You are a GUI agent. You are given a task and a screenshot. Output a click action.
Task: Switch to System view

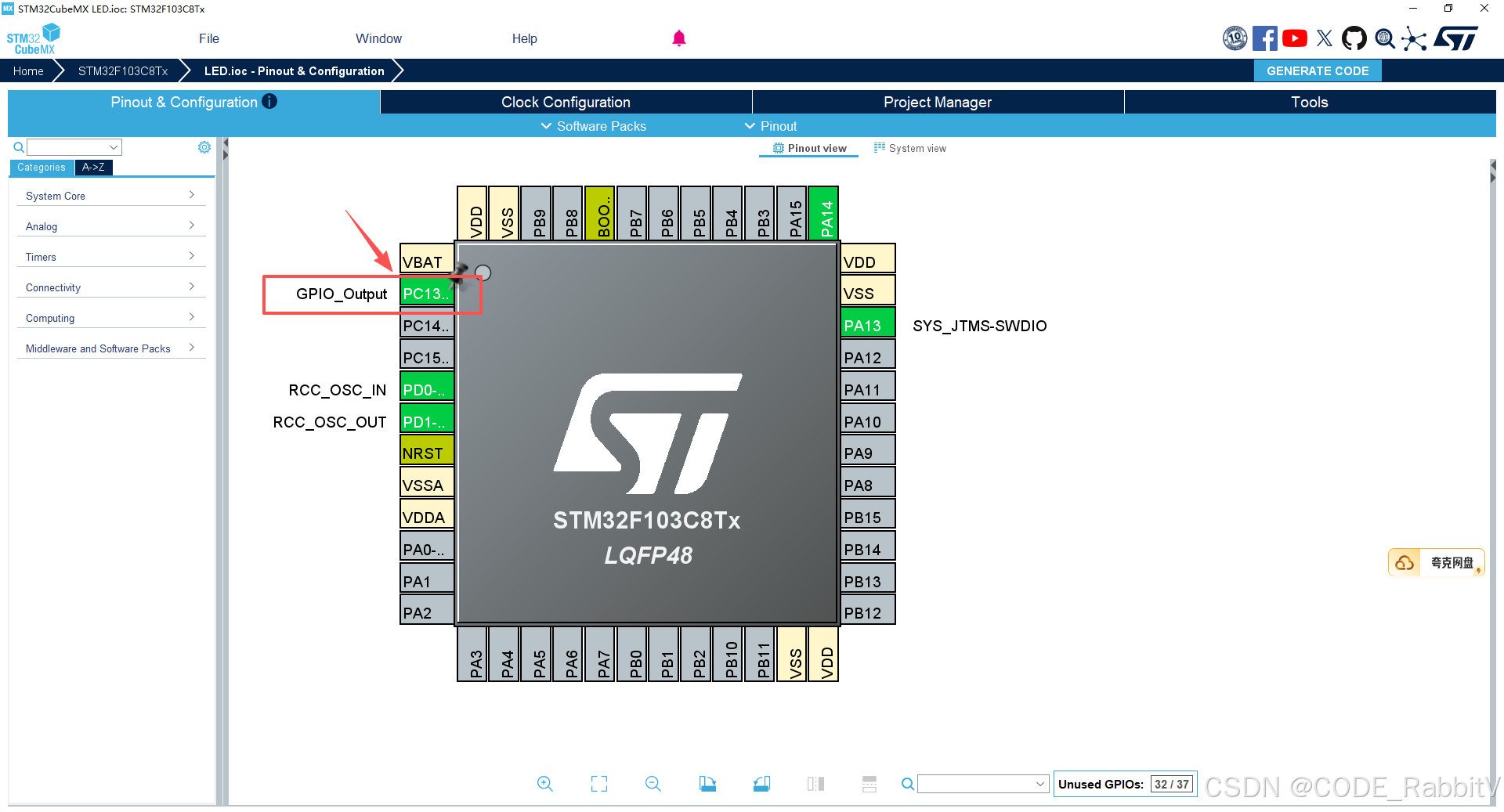coord(910,148)
